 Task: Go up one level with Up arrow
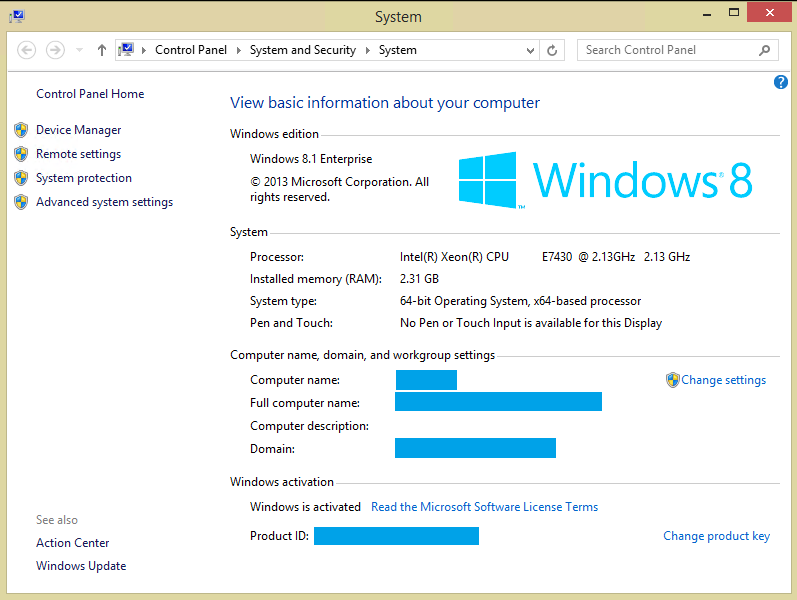102,50
